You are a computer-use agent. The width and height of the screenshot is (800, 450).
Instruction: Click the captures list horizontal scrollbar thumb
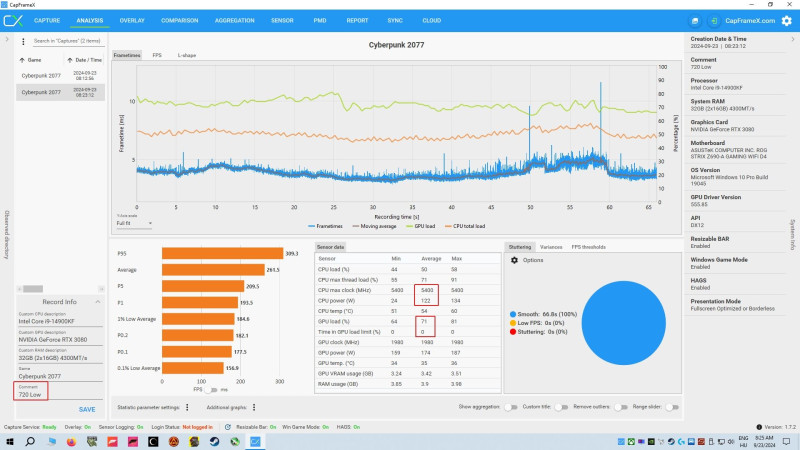pos(33,289)
